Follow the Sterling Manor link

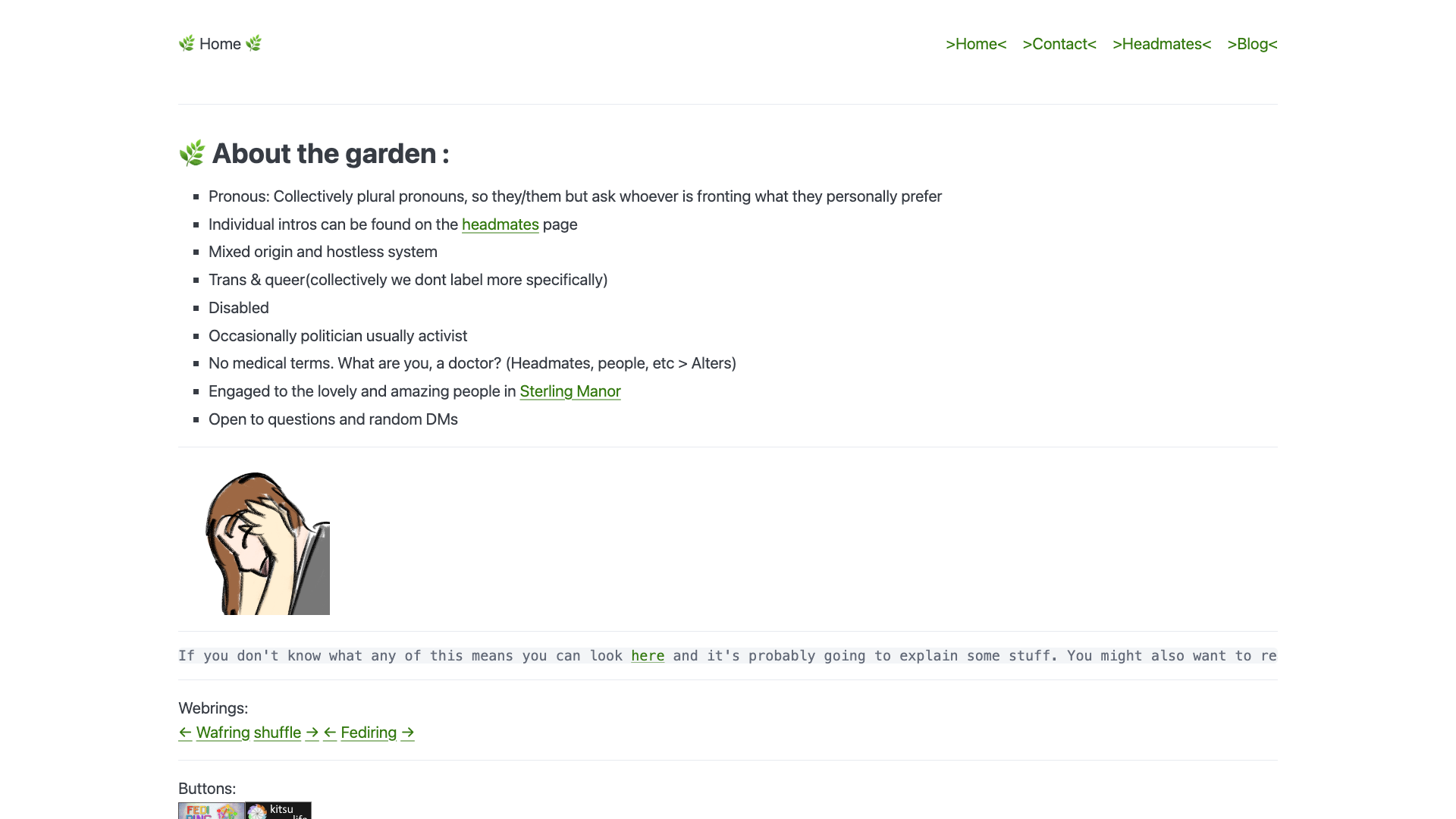tap(570, 391)
